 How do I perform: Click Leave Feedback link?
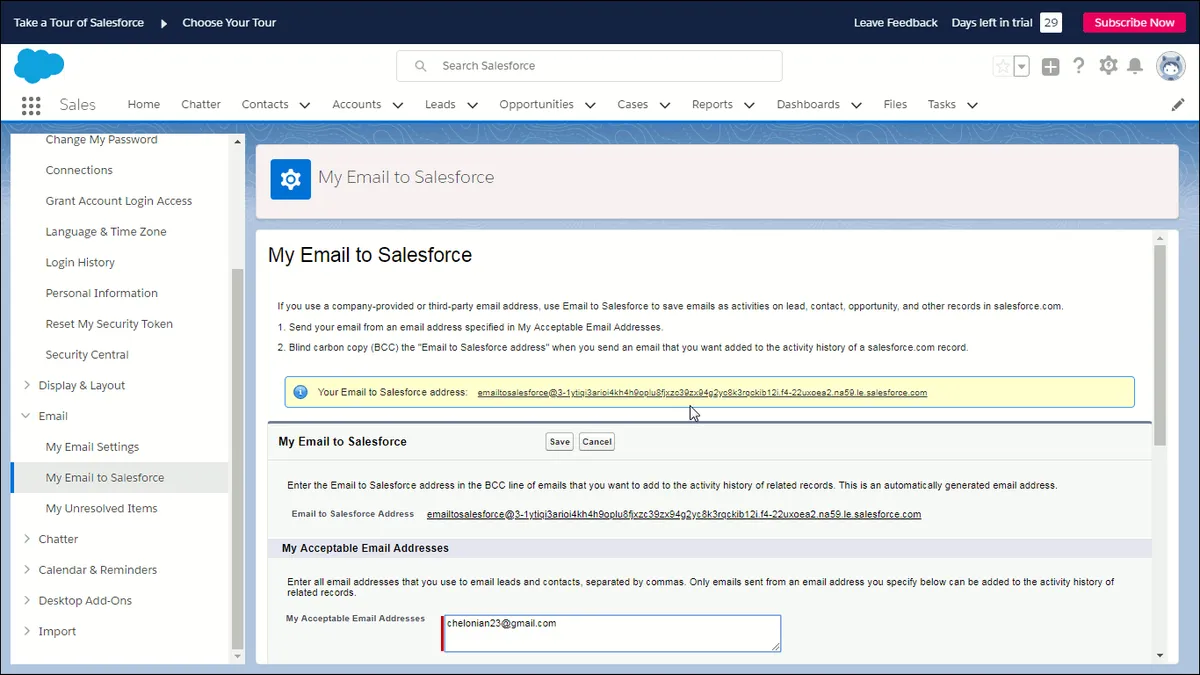[896, 23]
